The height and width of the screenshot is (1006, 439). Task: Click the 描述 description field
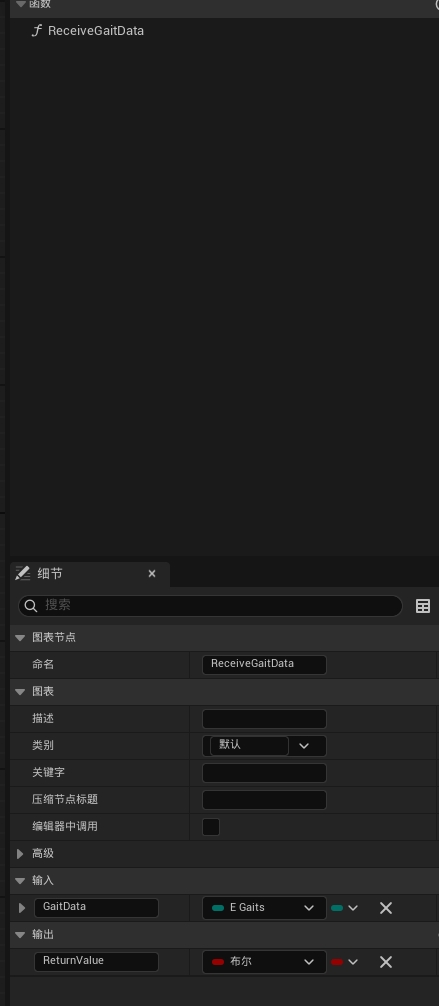264,719
